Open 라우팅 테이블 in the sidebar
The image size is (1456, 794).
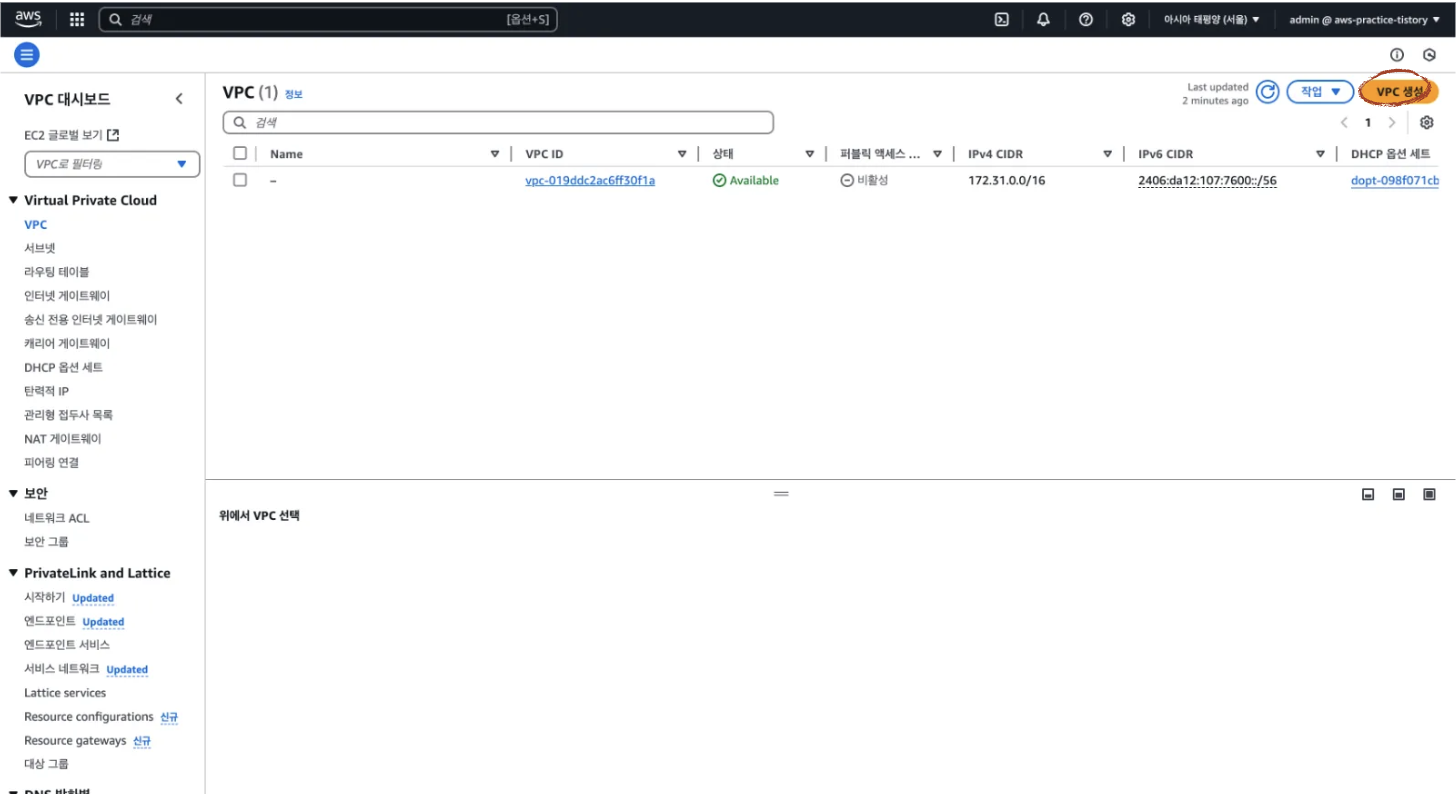pyautogui.click(x=57, y=272)
